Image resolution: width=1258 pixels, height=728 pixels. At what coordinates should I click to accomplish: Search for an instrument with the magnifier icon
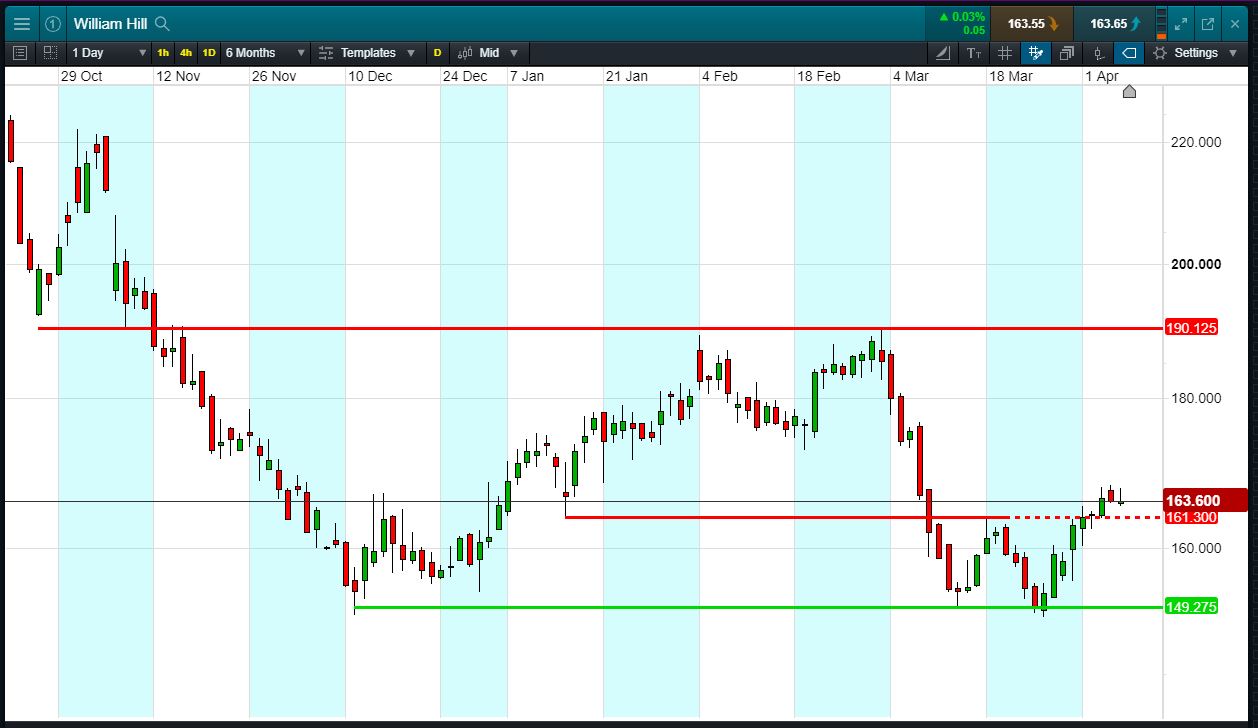coord(163,24)
